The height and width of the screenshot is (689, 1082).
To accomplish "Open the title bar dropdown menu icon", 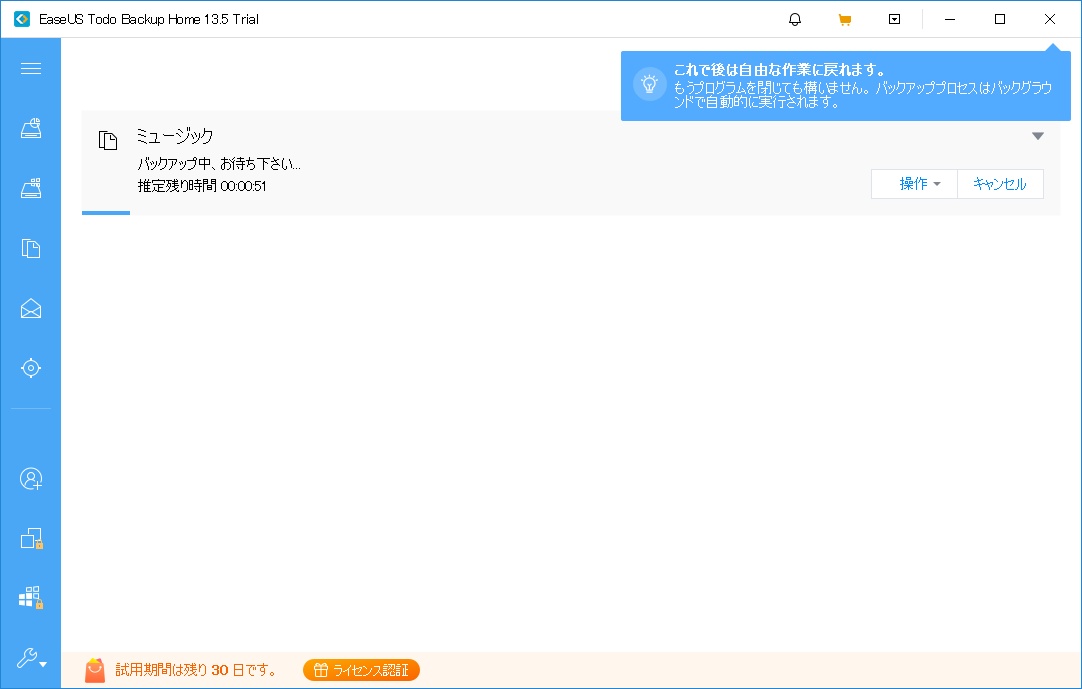I will (894, 19).
